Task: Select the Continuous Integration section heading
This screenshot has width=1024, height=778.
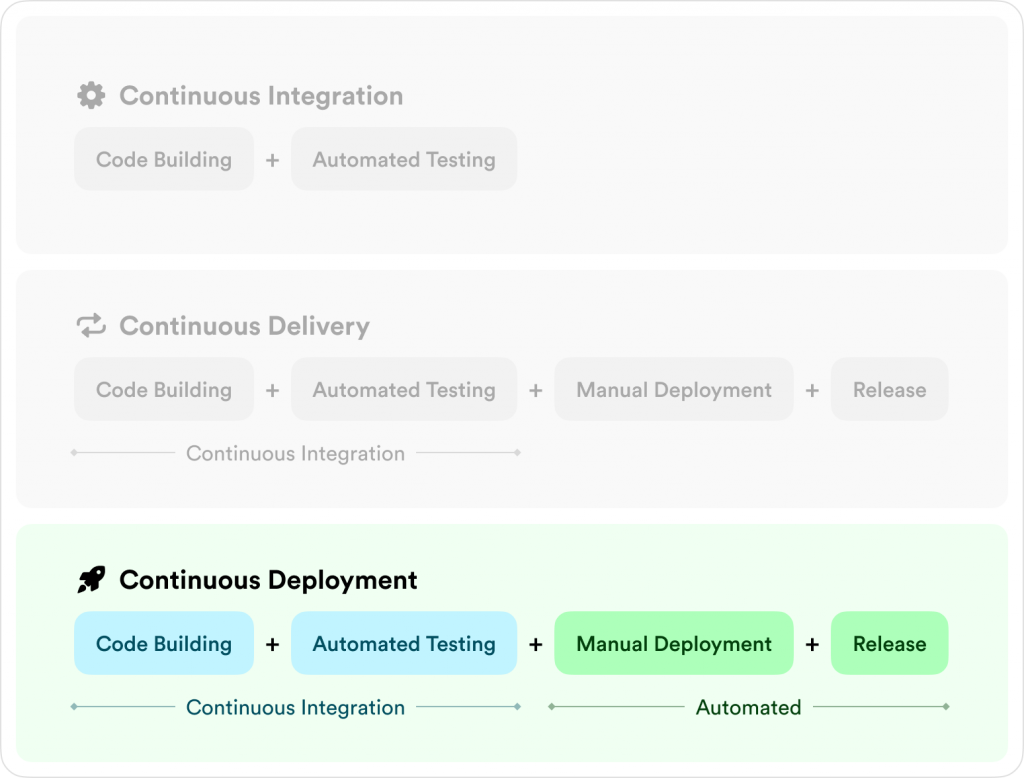Action: click(261, 96)
